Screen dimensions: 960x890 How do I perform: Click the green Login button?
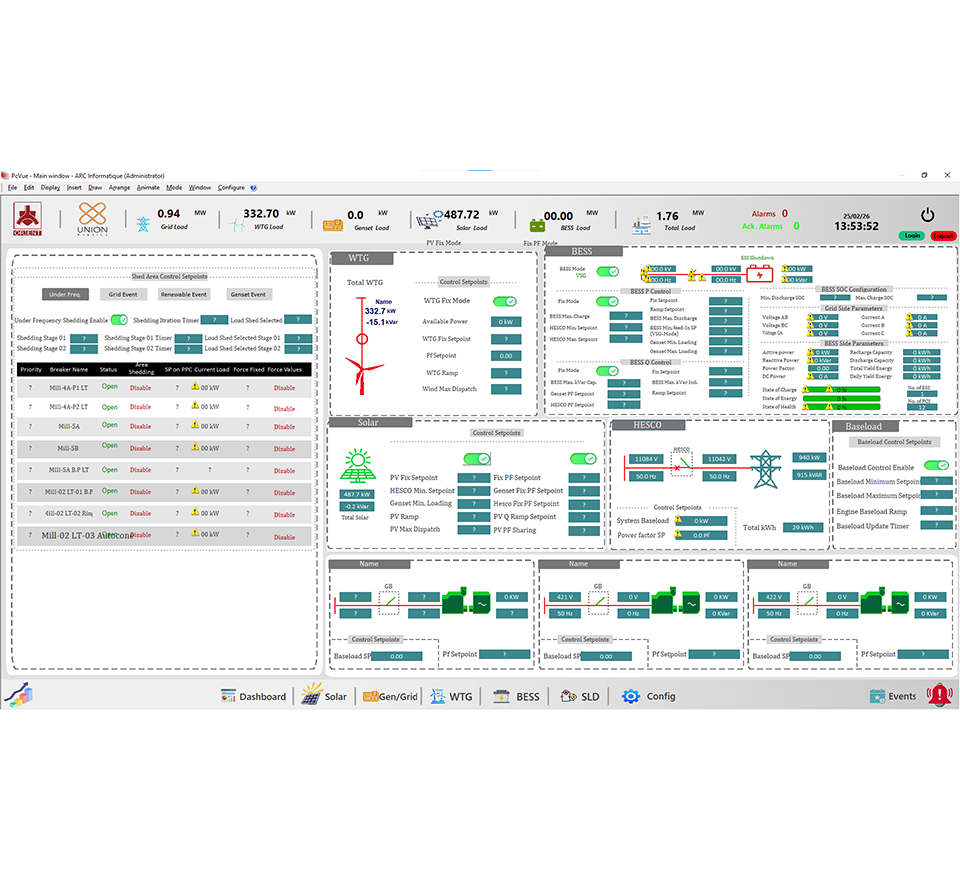point(911,236)
